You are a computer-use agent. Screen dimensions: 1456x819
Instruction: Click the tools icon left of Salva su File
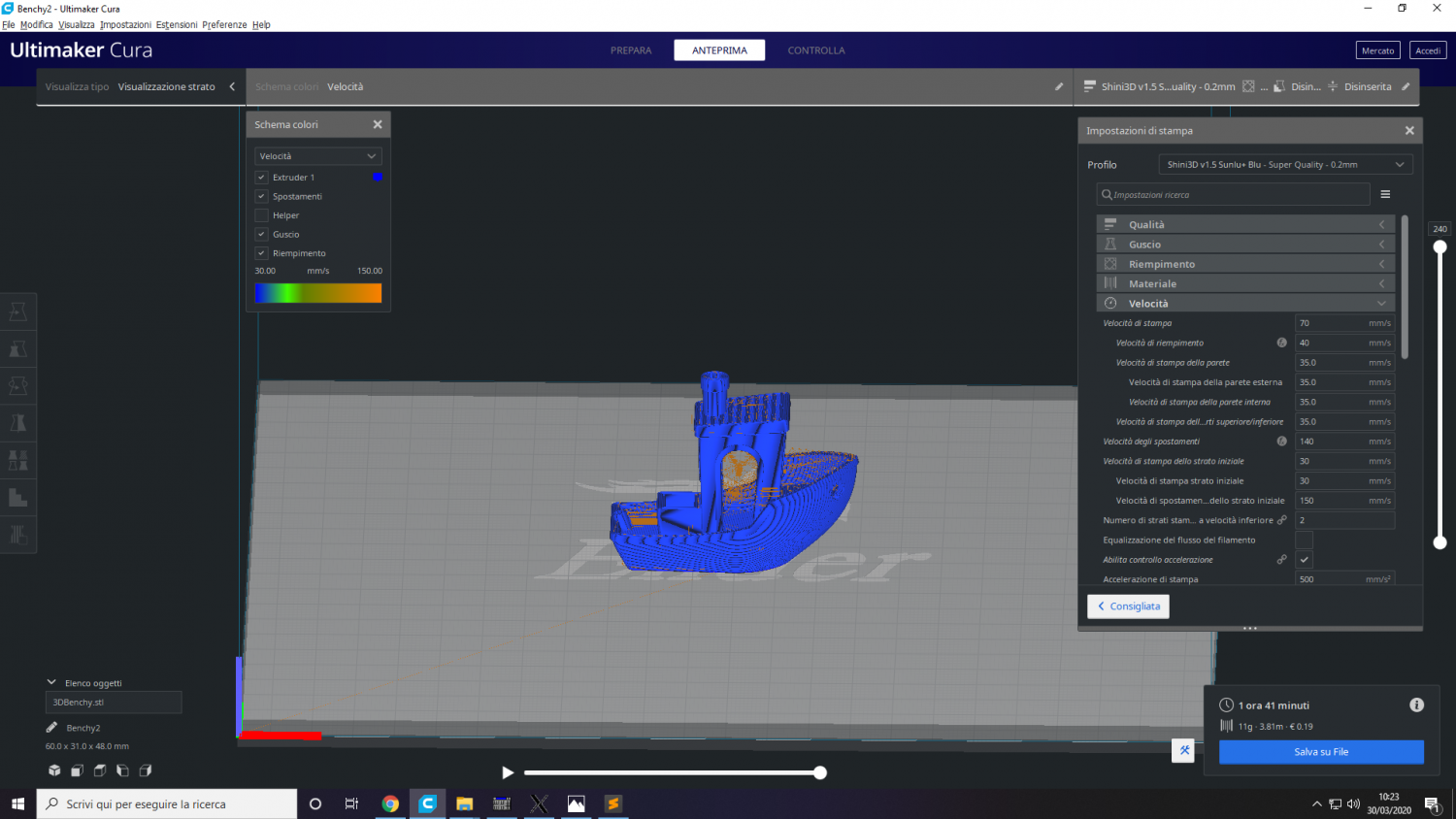click(x=1183, y=750)
